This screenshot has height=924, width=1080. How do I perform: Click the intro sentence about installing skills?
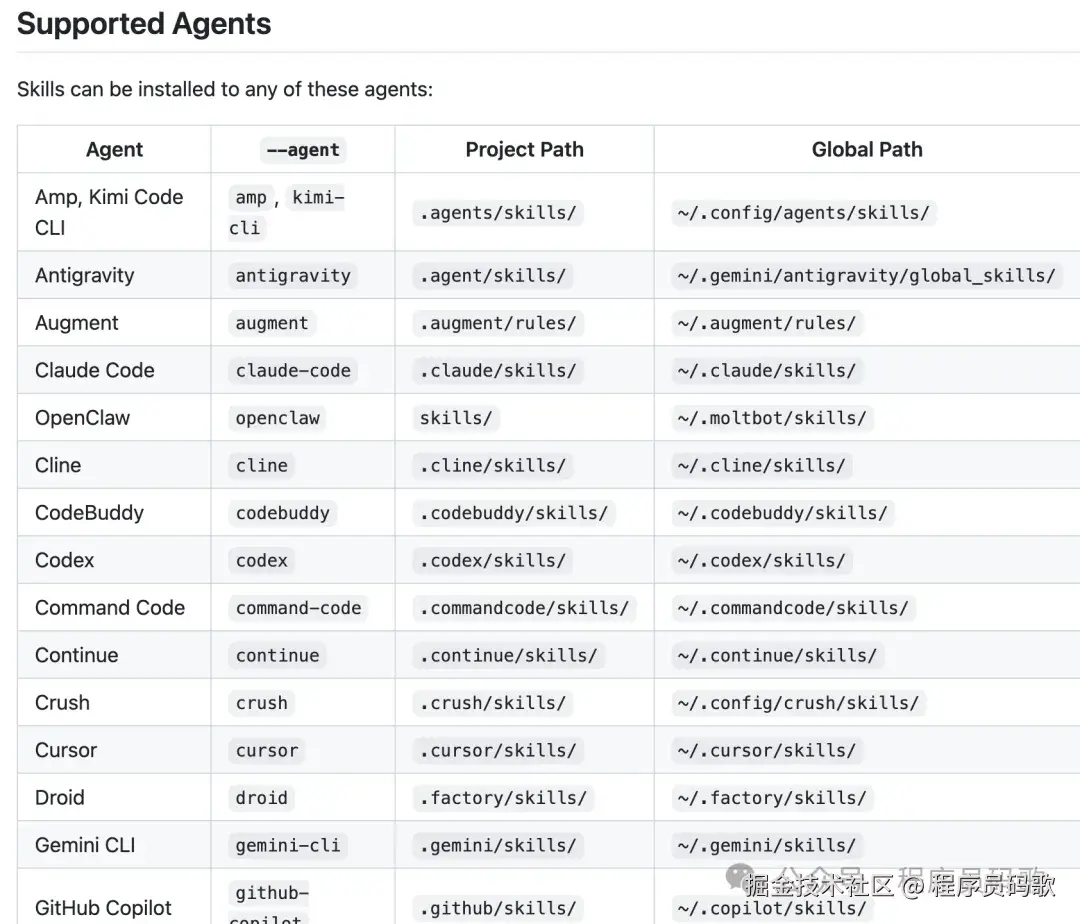pos(225,89)
